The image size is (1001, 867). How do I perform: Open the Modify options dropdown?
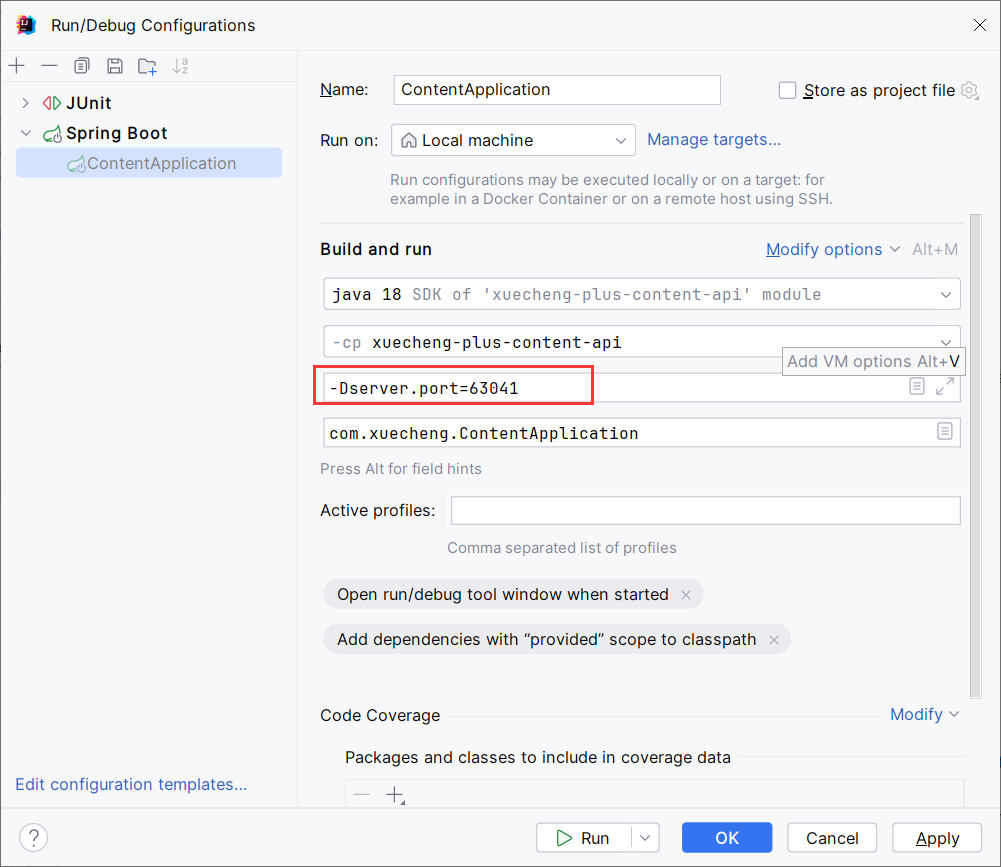[833, 249]
